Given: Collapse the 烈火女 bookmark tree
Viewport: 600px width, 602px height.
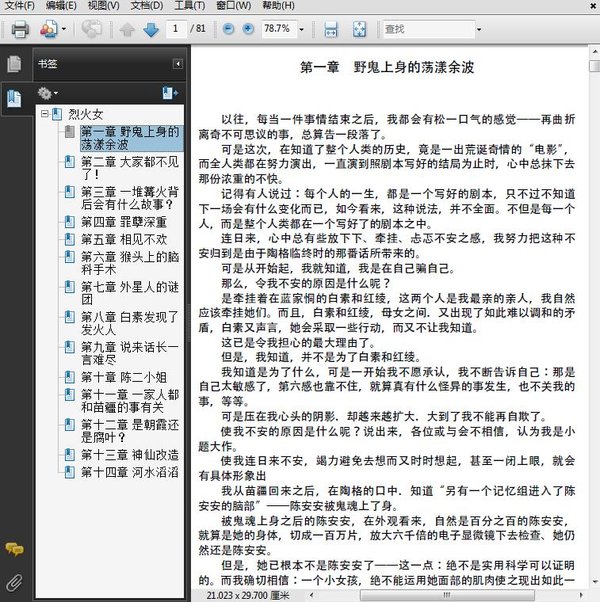Looking at the screenshot, I should (x=45, y=114).
